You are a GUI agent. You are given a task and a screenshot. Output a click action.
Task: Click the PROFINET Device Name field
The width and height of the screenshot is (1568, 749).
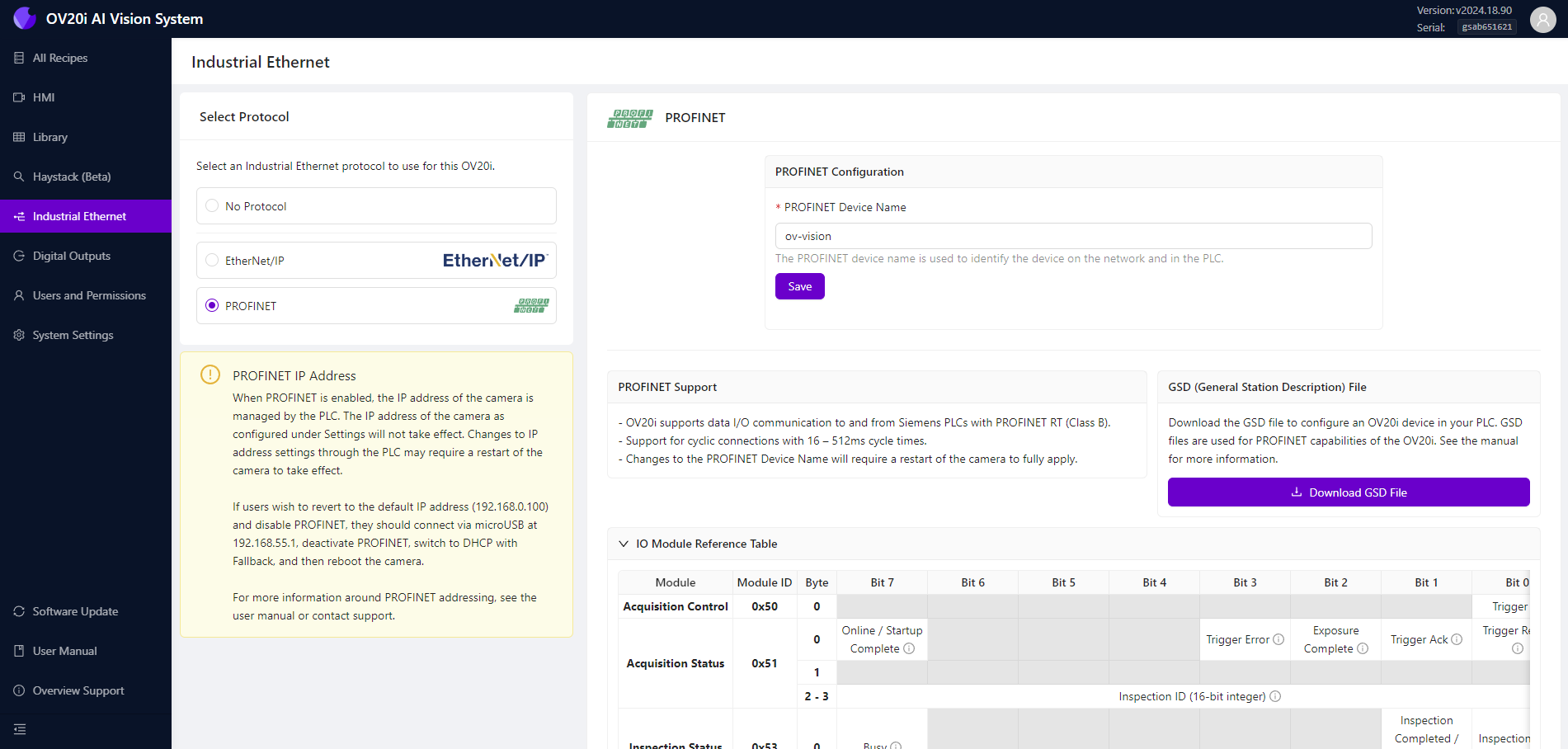coord(1072,236)
